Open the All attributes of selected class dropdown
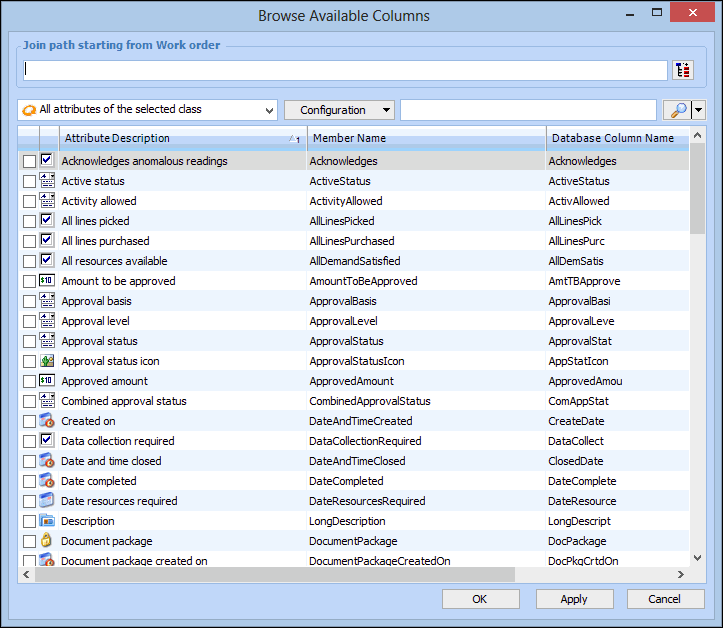723x628 pixels. 148,110
